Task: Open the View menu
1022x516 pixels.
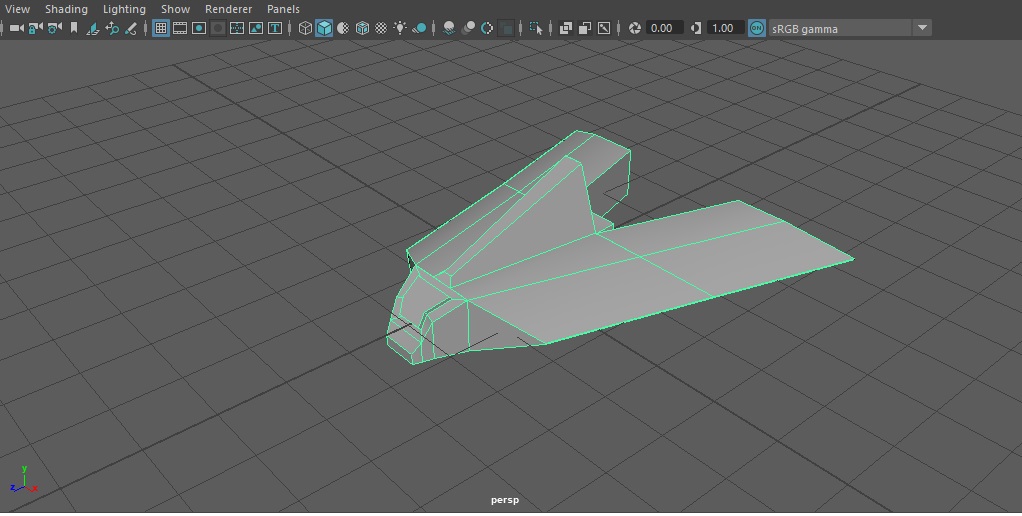Action: point(18,9)
